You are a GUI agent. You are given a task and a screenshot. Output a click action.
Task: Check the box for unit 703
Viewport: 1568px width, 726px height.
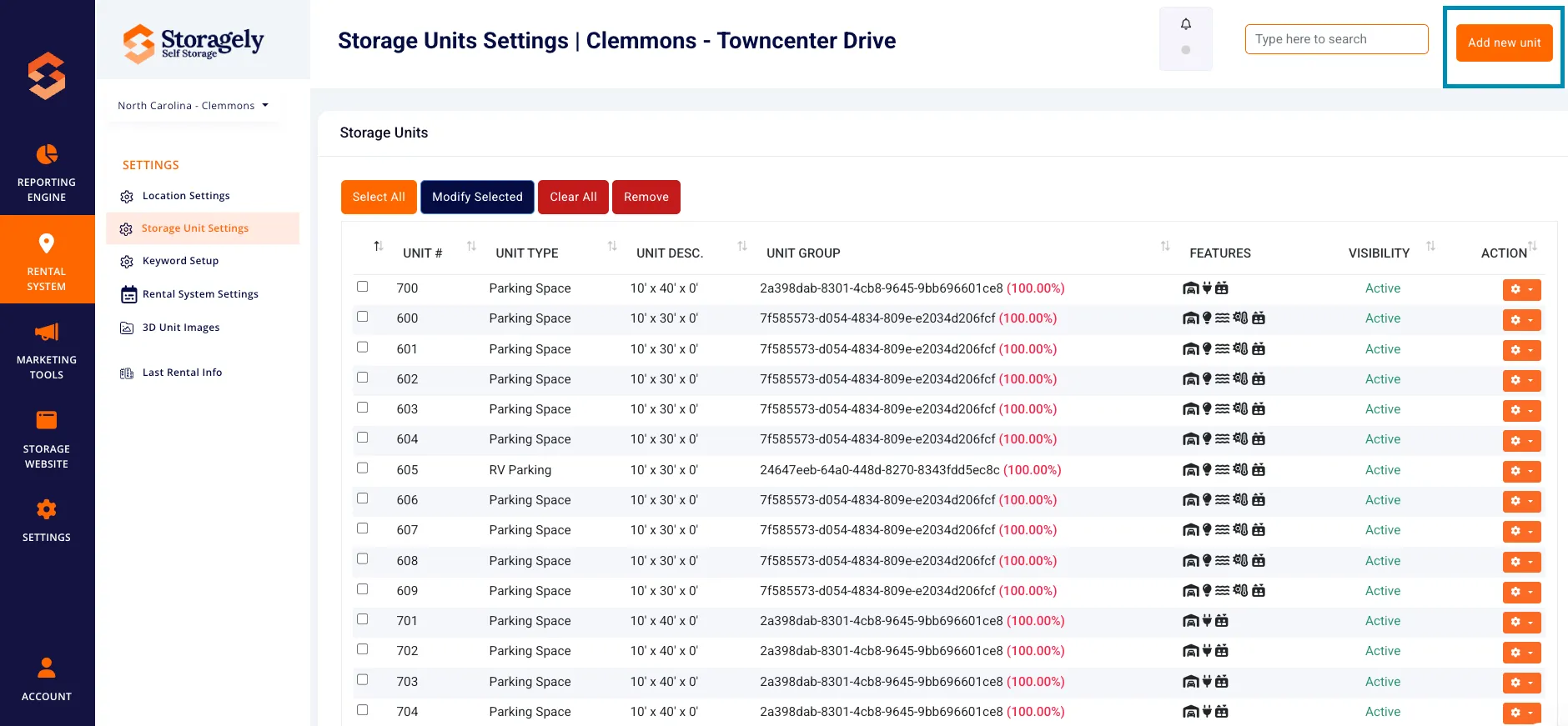(x=362, y=680)
